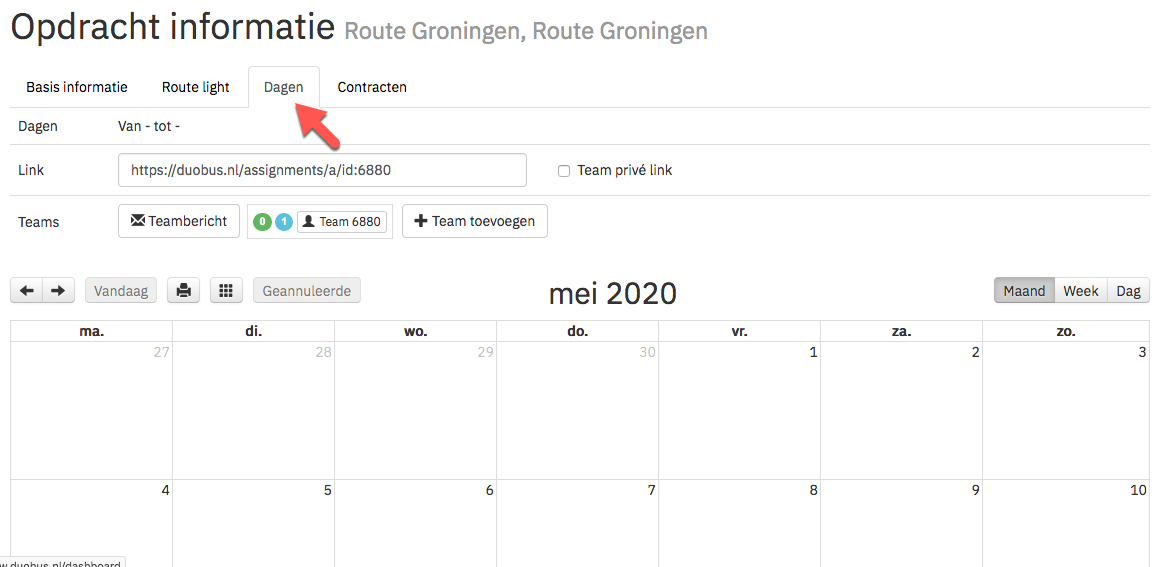Screen dimensions: 1163x567
Task: Go to next month with right arrow
Action: [x=59, y=290]
